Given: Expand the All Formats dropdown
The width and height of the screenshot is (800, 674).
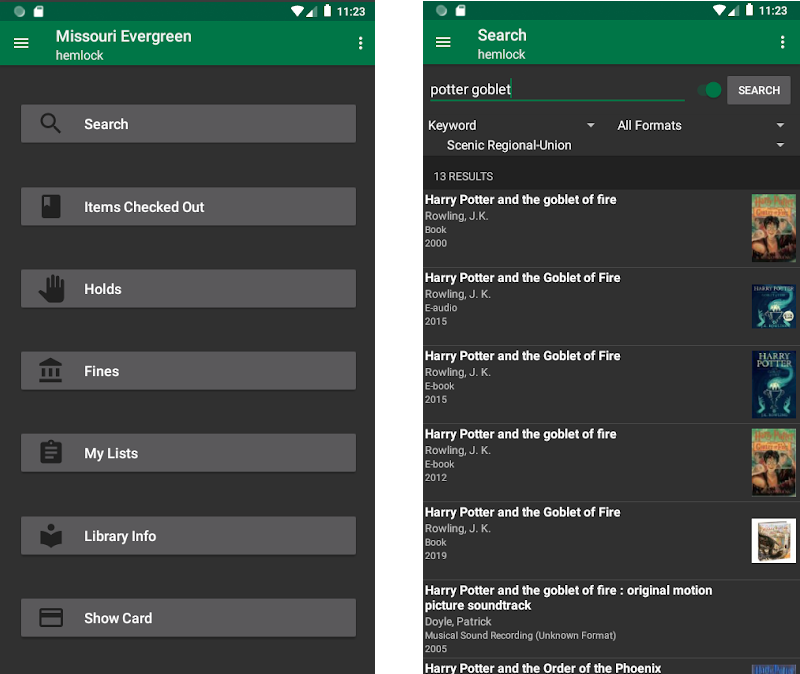Looking at the screenshot, I should coord(701,125).
